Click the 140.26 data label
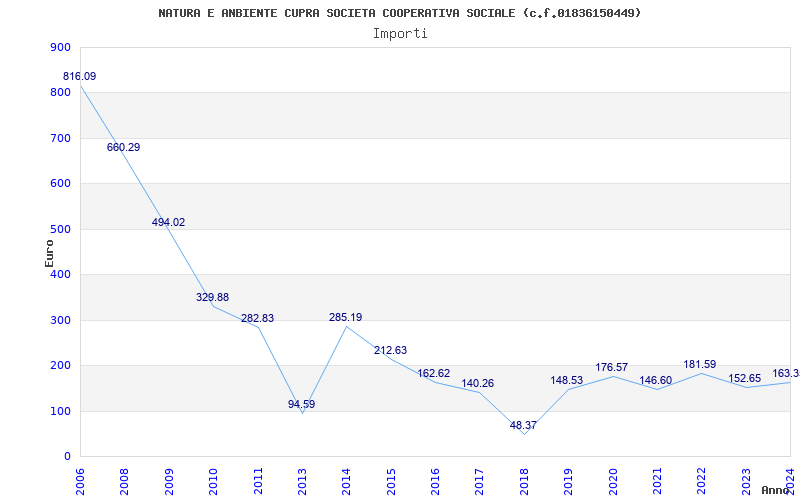 point(478,384)
